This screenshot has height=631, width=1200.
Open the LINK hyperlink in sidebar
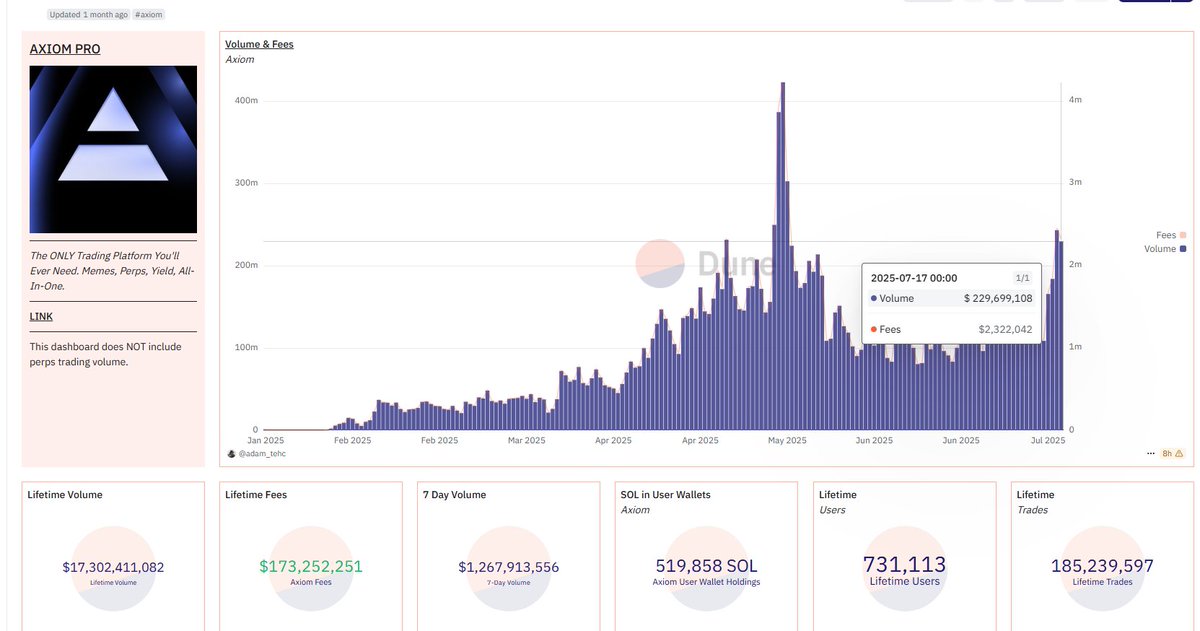coord(41,316)
